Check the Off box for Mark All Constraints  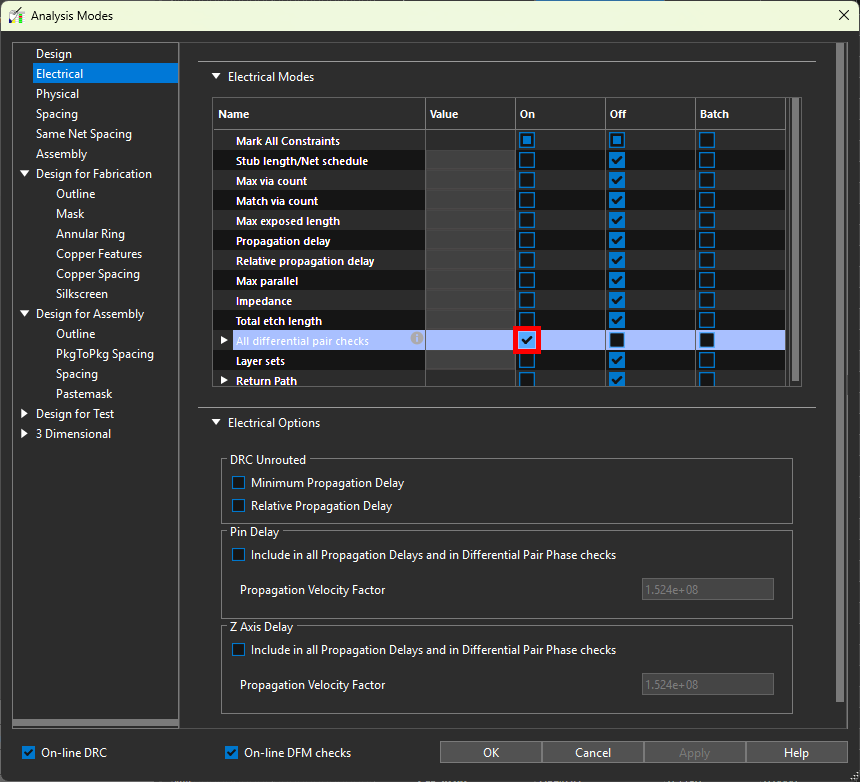(x=617, y=141)
